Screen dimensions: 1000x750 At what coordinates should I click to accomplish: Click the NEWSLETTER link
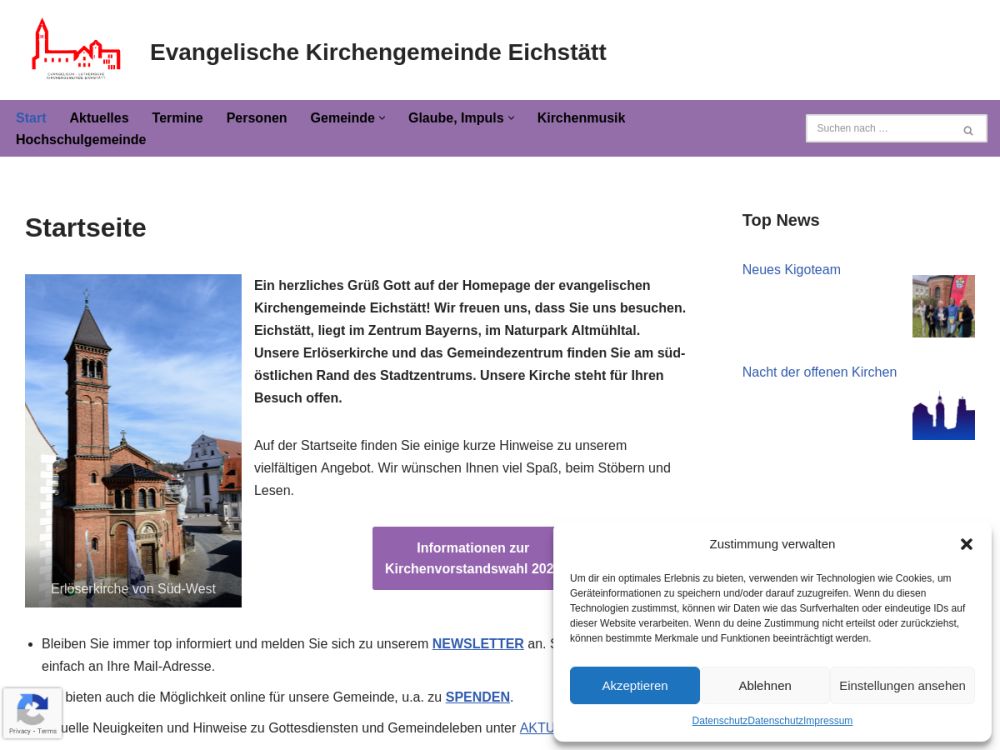(x=477, y=644)
